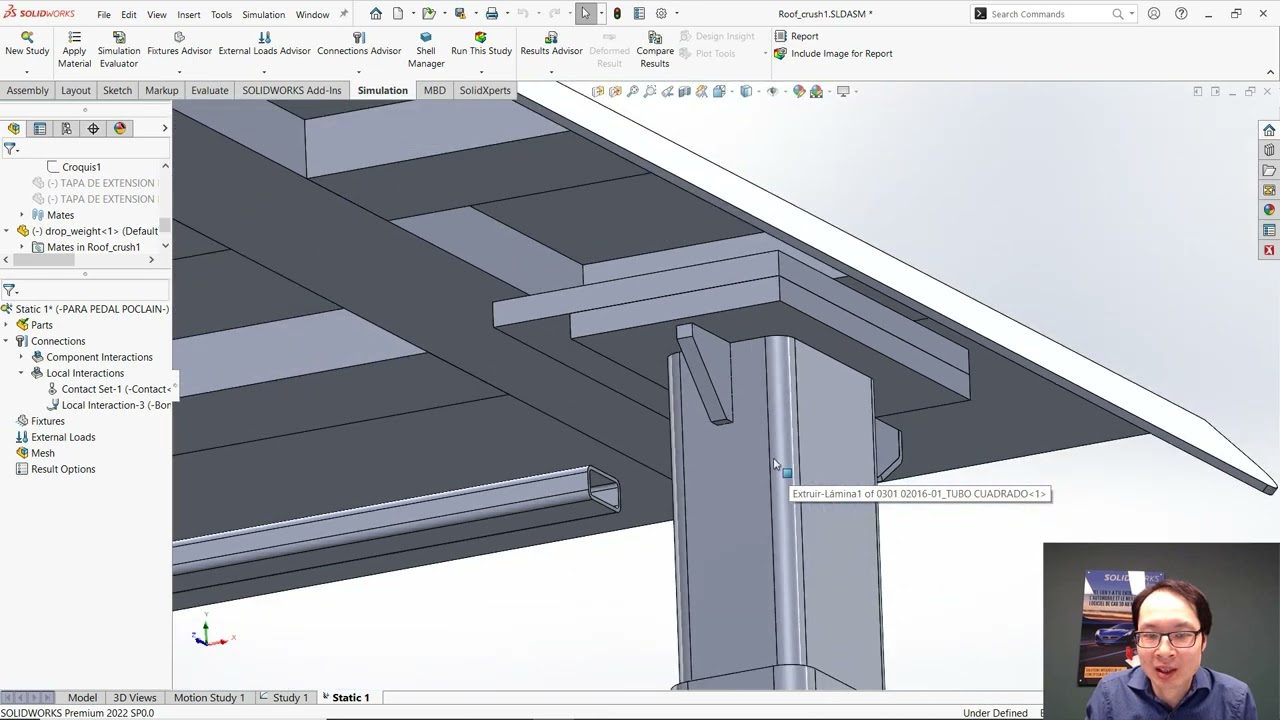Collapse the Connections node in the study tree
The height and width of the screenshot is (720, 1280).
pyautogui.click(x=6, y=341)
